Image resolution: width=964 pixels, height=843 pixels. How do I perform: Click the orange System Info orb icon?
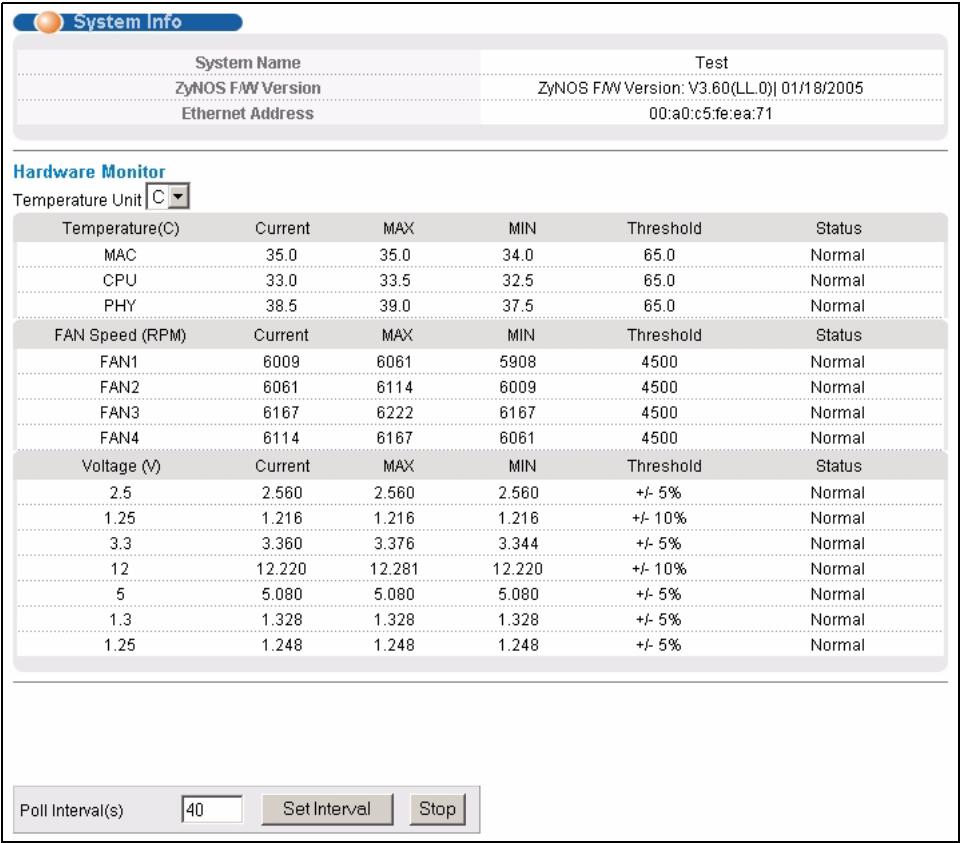click(x=48, y=23)
